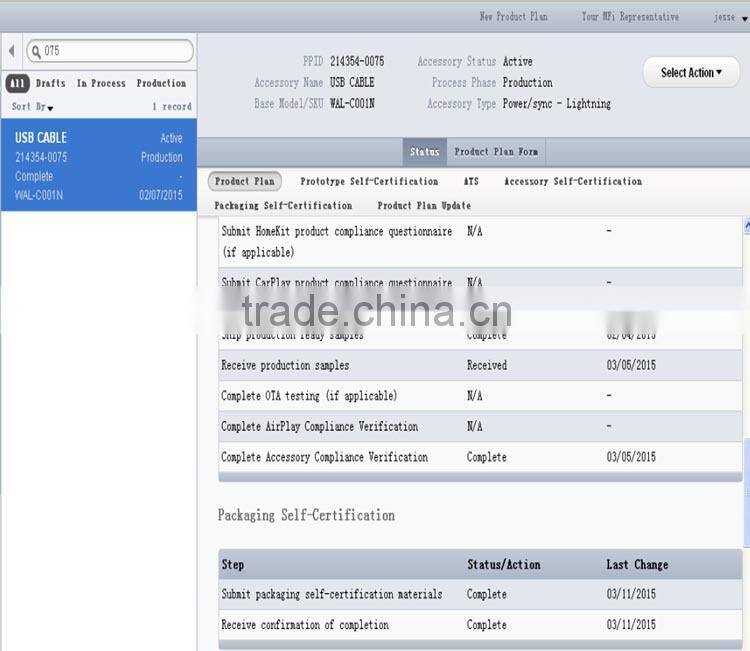Screen dimensions: 750x651
Task: Click the magnifier icon in the search field
Action: coord(36,51)
